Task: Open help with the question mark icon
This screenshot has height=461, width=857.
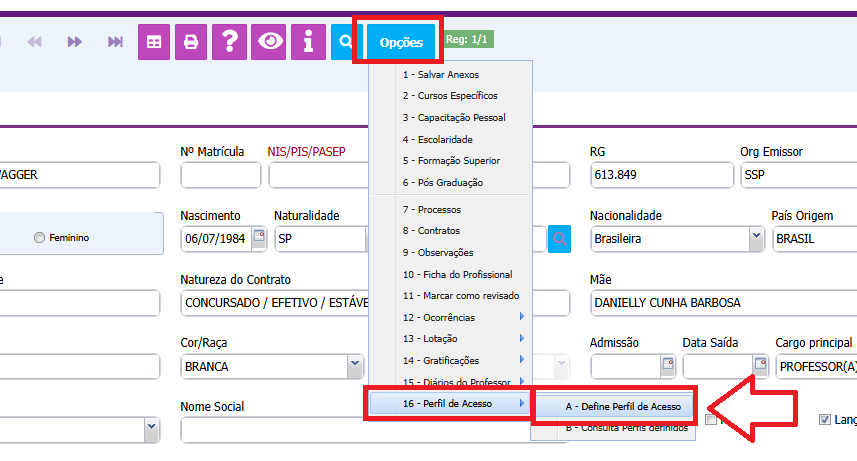Action: pos(230,42)
